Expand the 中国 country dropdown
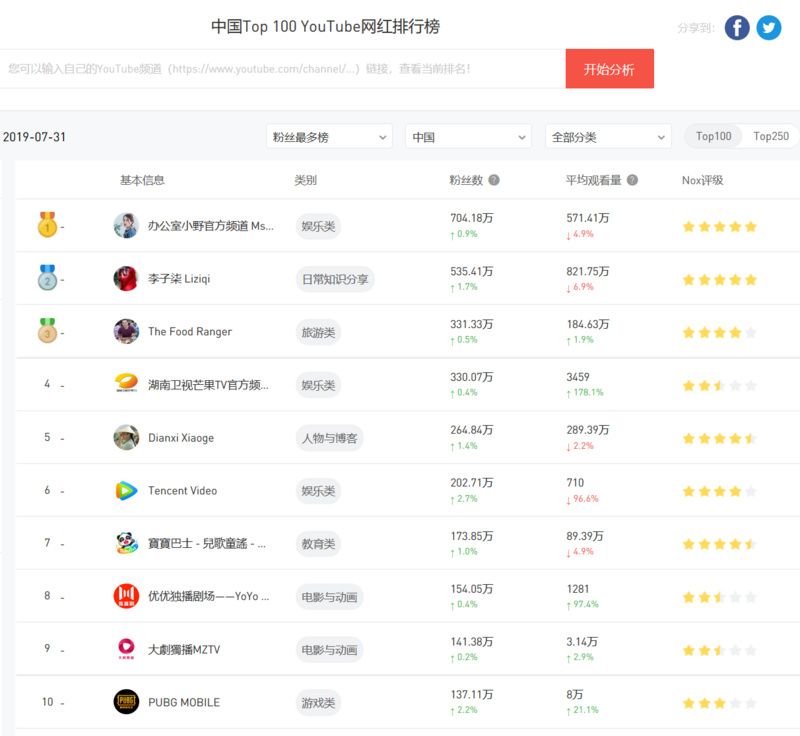800x736 pixels. click(x=468, y=137)
